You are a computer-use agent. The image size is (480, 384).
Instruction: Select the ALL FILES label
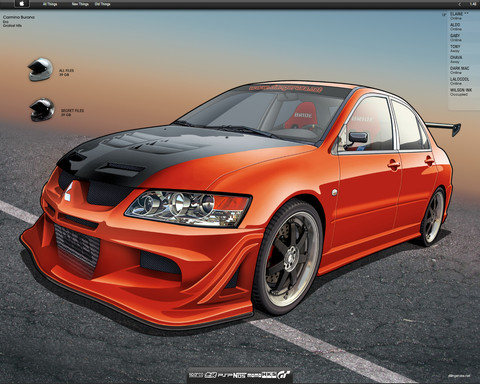pyautogui.click(x=66, y=71)
